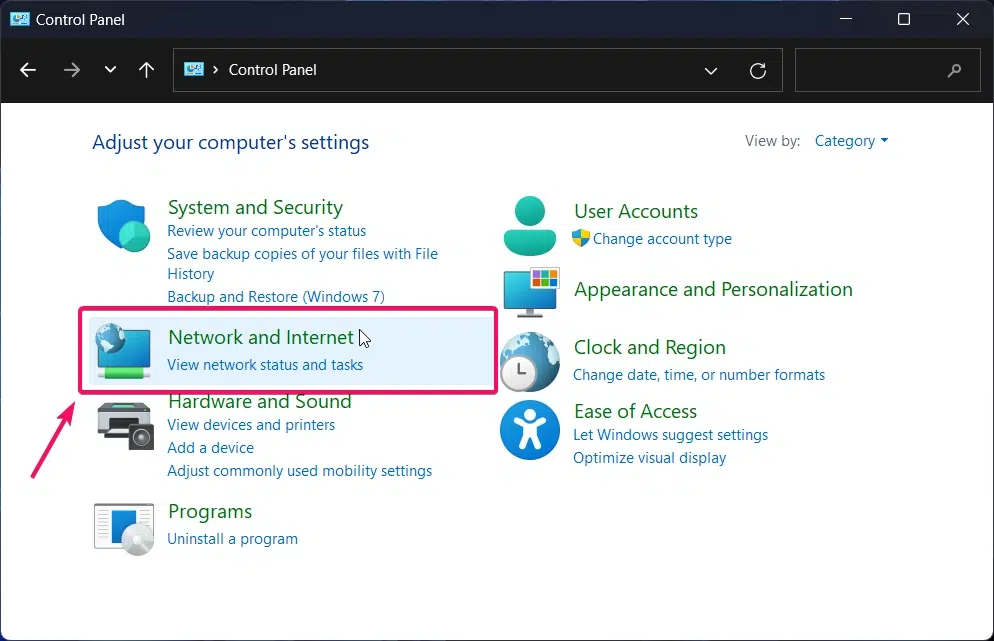Open the System and Security shield icon

[124, 226]
